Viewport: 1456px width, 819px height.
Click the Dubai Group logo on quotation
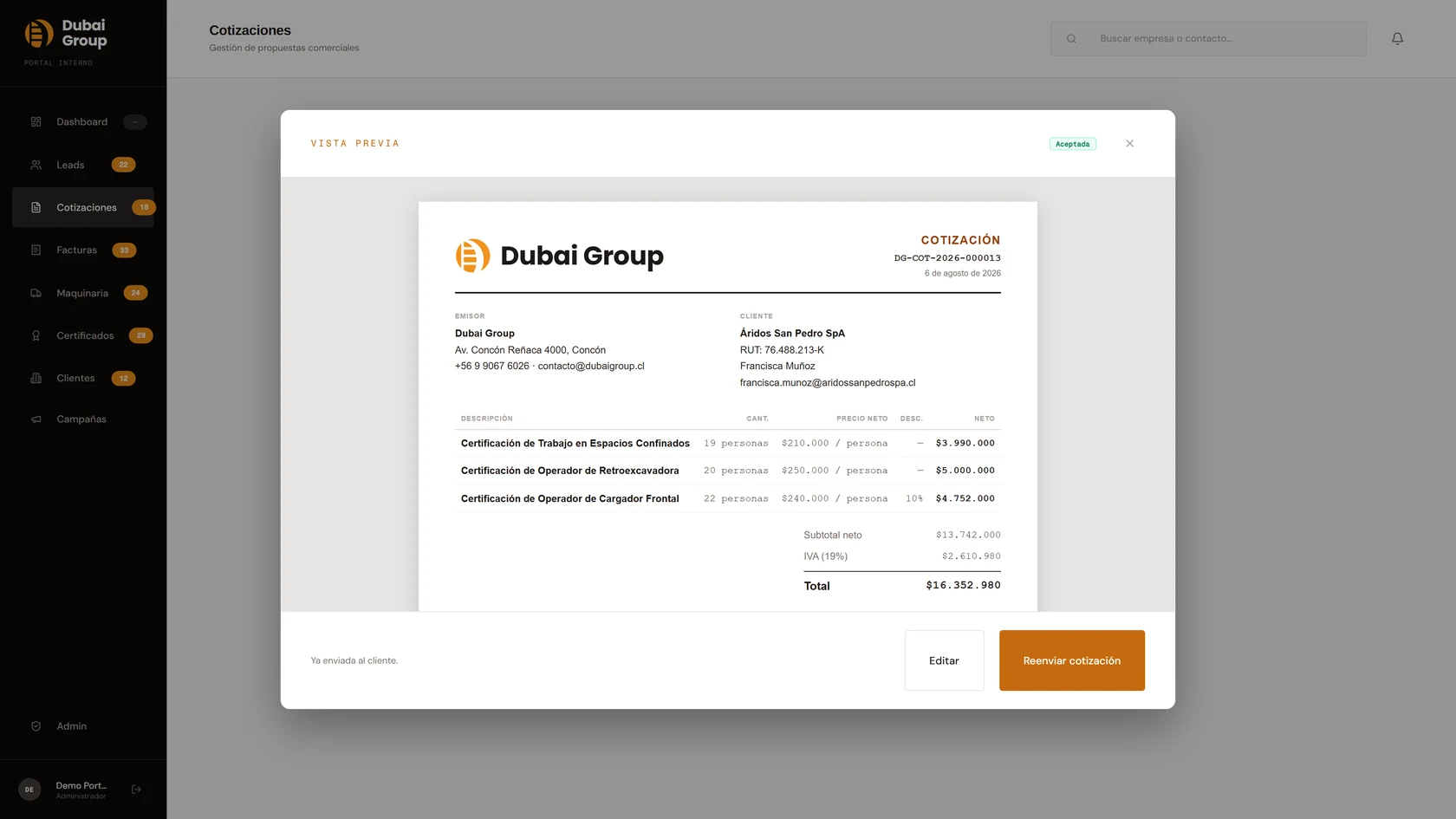pyautogui.click(x=559, y=256)
